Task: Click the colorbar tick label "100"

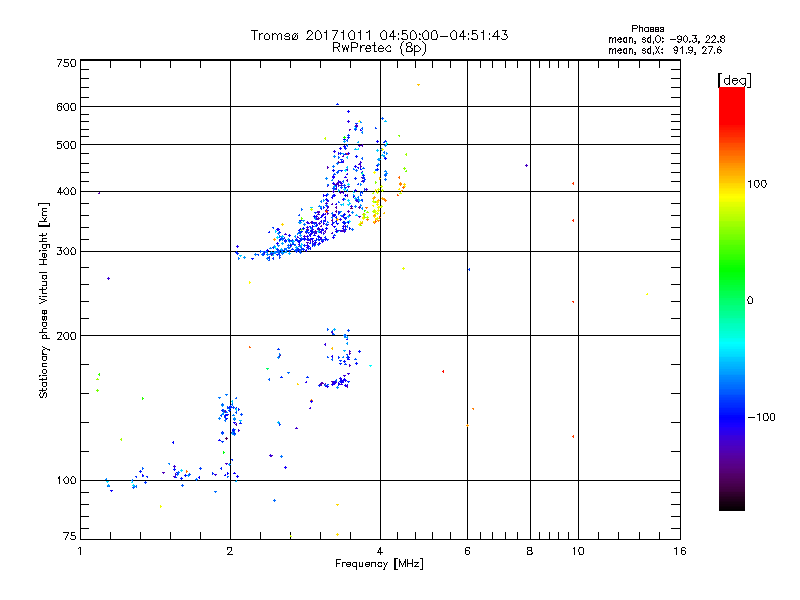Action: tap(757, 184)
